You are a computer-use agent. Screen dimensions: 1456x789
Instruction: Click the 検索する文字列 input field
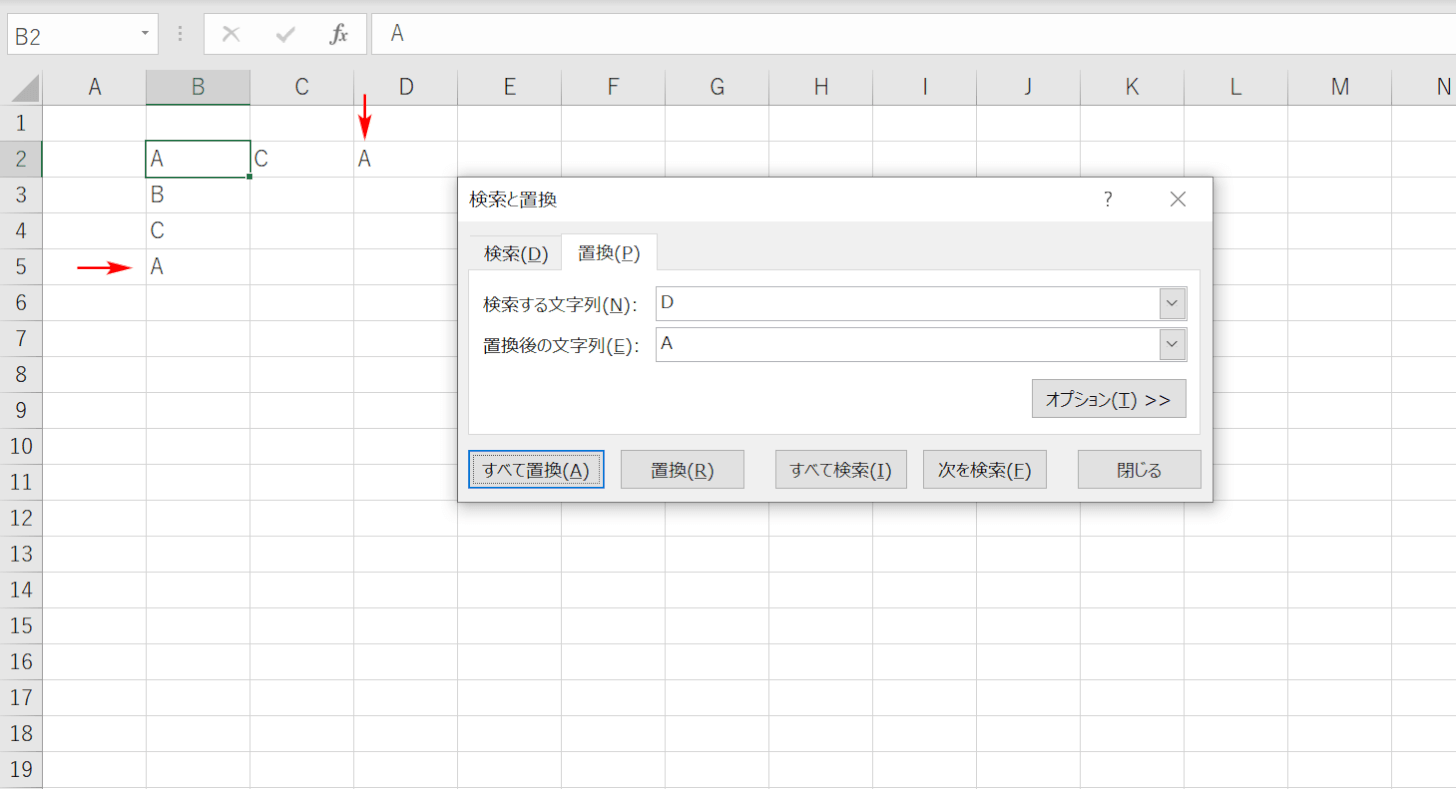click(905, 304)
